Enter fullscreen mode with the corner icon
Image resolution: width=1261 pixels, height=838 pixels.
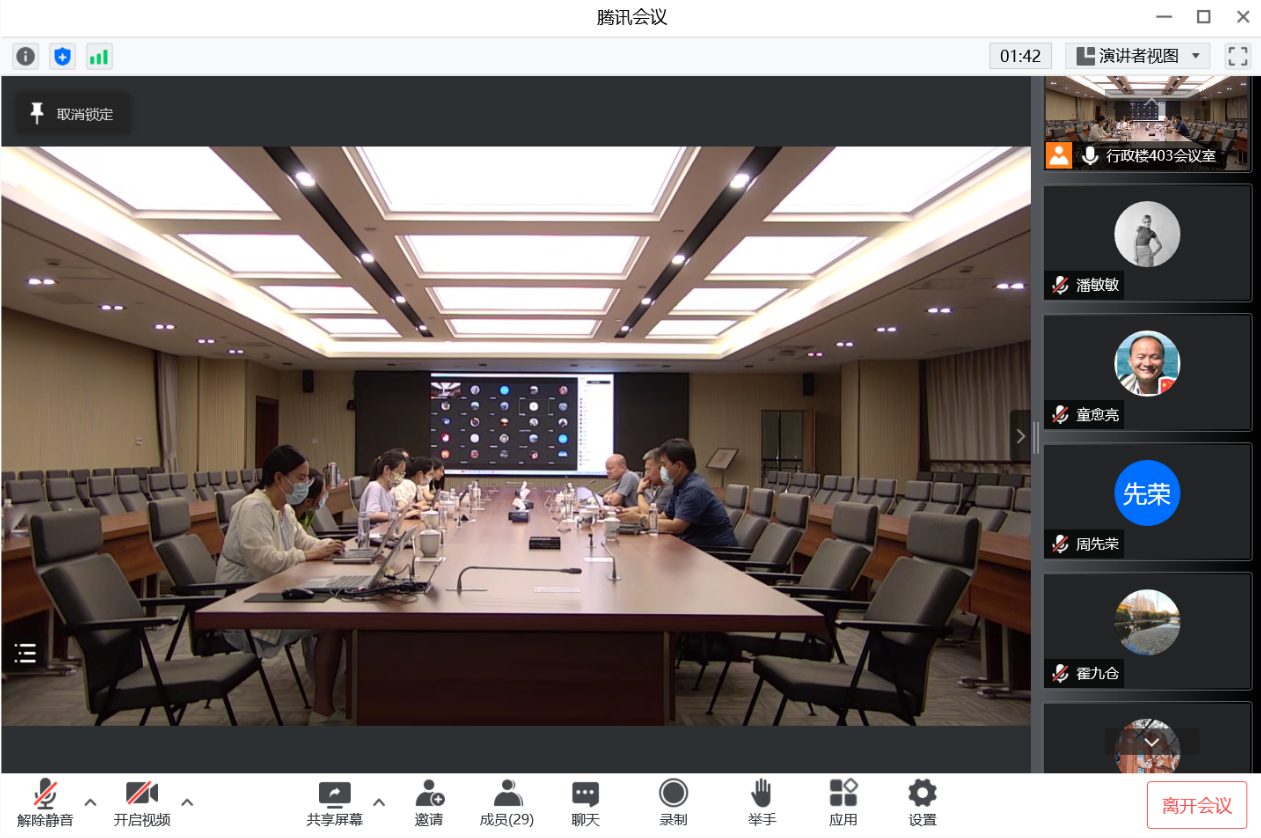click(x=1238, y=56)
